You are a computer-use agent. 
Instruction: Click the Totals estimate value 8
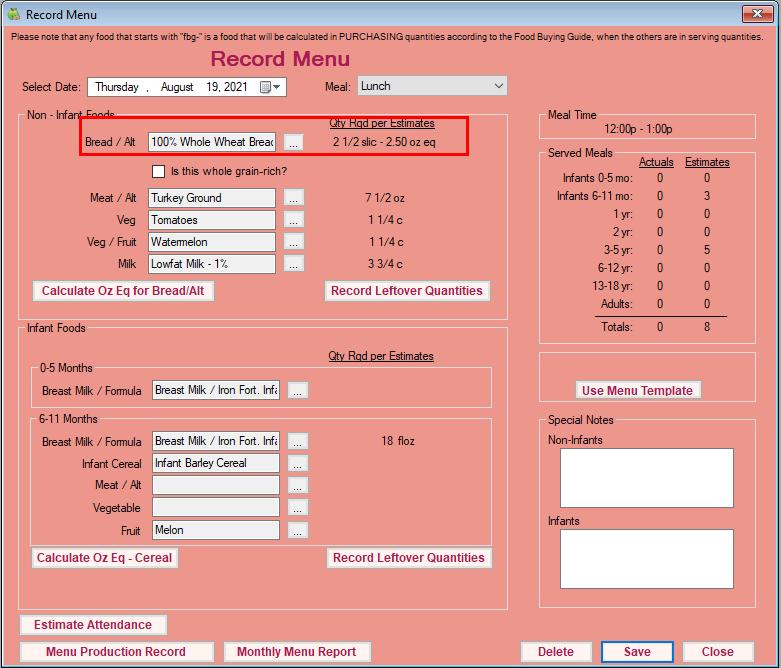point(707,327)
